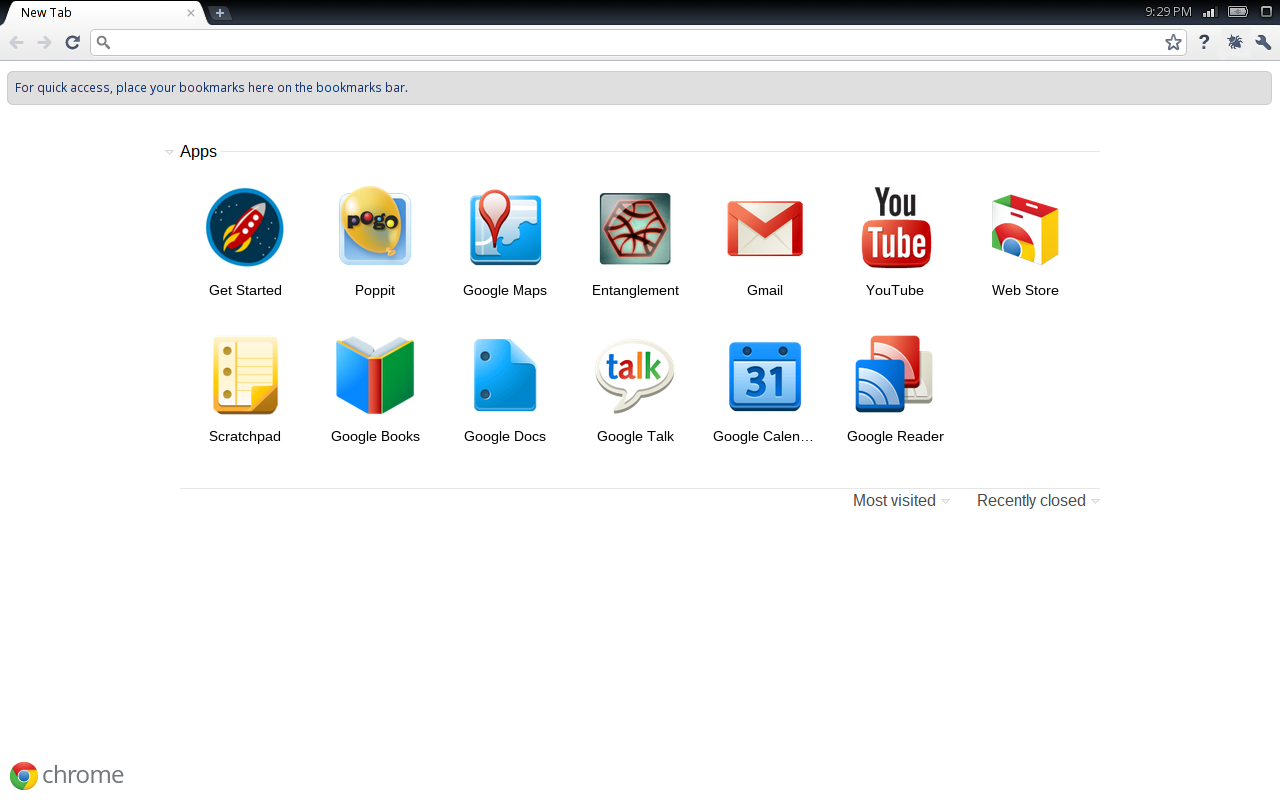
Task: Launch the Entanglement game icon
Action: point(635,229)
